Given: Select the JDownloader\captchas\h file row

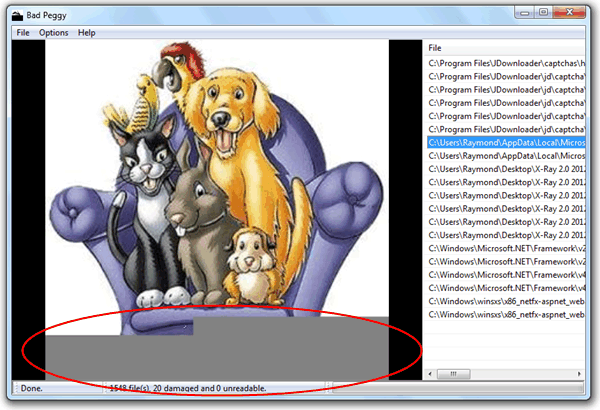Looking at the screenshot, I should click(506, 63).
